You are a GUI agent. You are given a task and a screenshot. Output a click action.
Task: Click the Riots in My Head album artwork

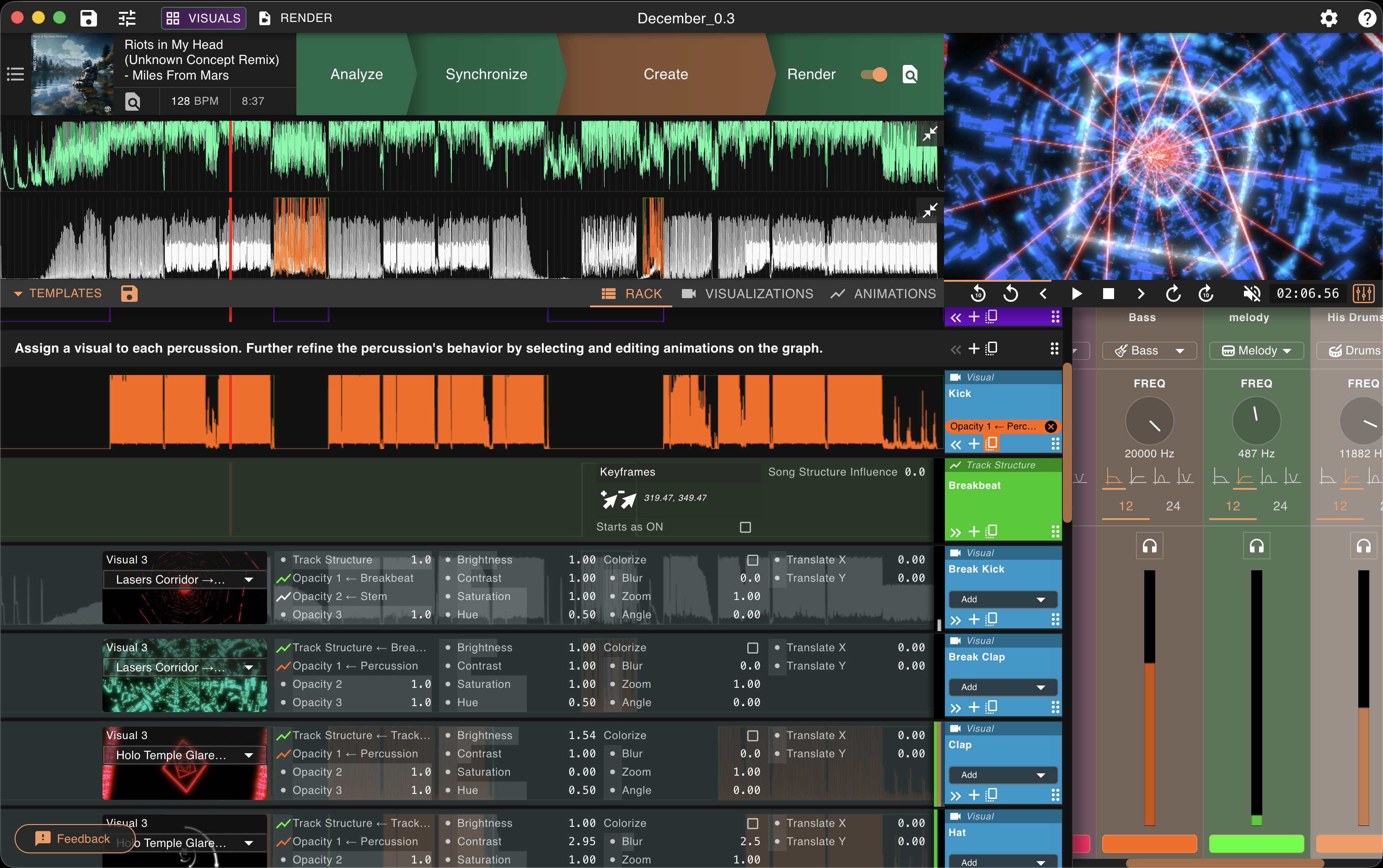pos(72,74)
